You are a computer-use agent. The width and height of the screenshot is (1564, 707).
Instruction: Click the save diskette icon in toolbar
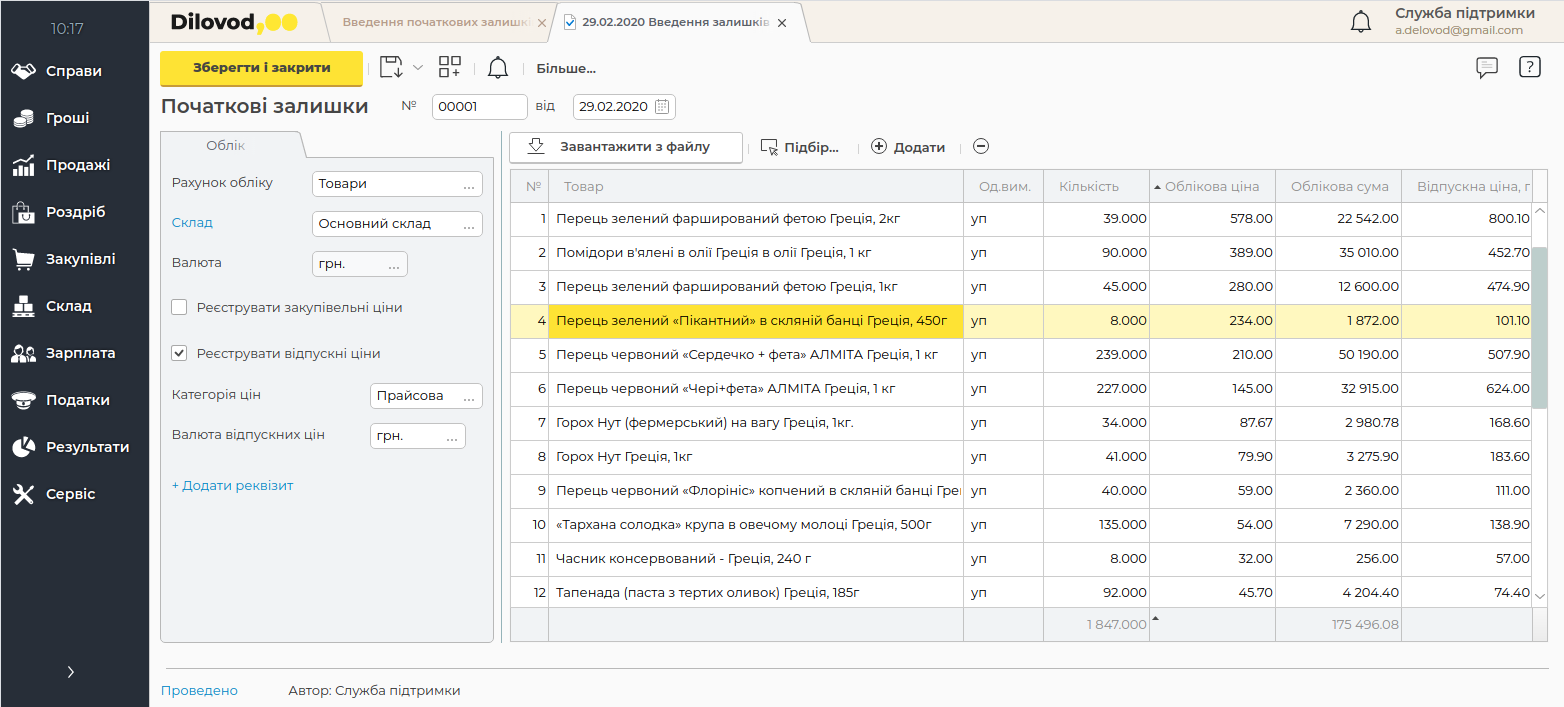(x=391, y=68)
